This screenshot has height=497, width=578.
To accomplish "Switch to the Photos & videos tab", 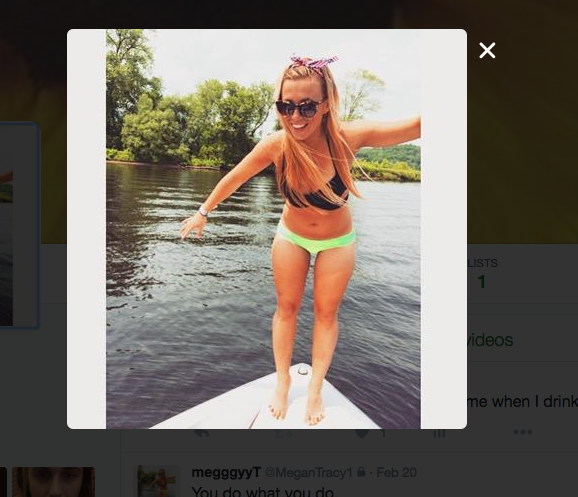I will [x=489, y=340].
